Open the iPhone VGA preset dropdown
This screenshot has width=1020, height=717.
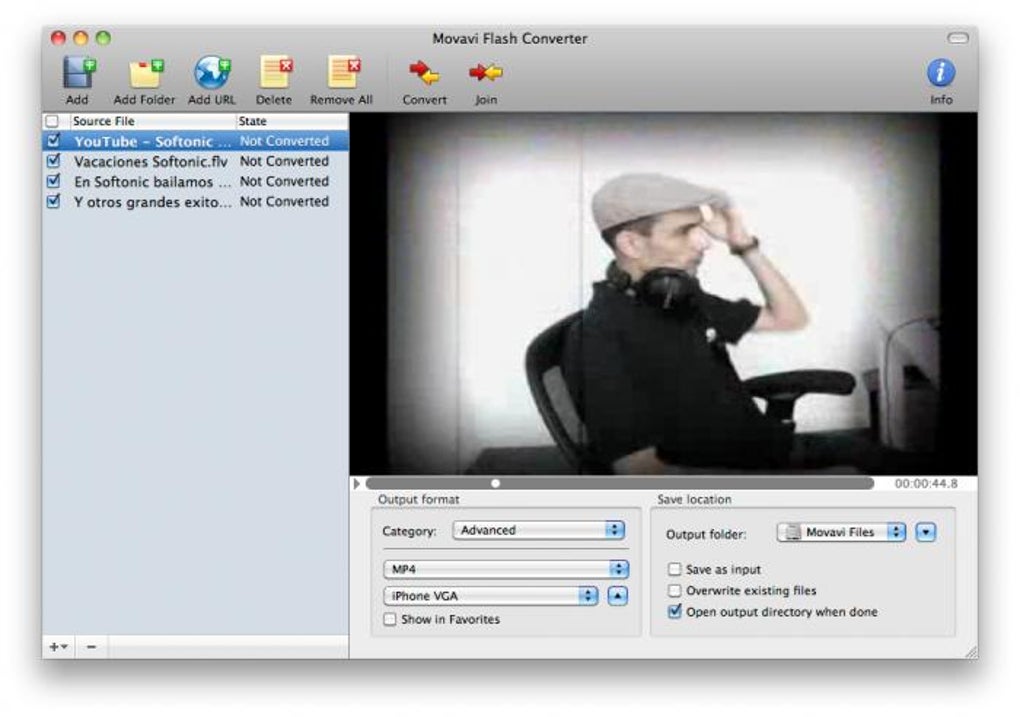(491, 595)
